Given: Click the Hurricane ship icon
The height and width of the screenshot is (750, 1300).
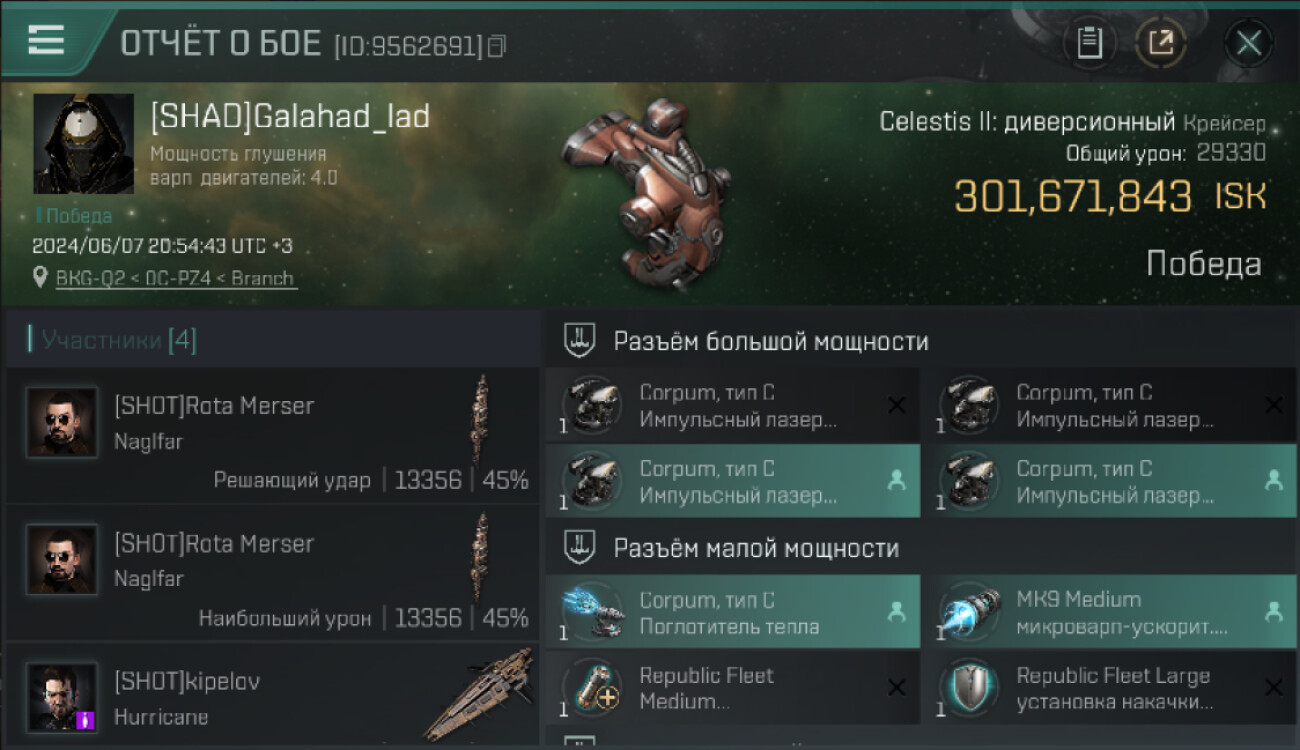Looking at the screenshot, I should click(478, 693).
